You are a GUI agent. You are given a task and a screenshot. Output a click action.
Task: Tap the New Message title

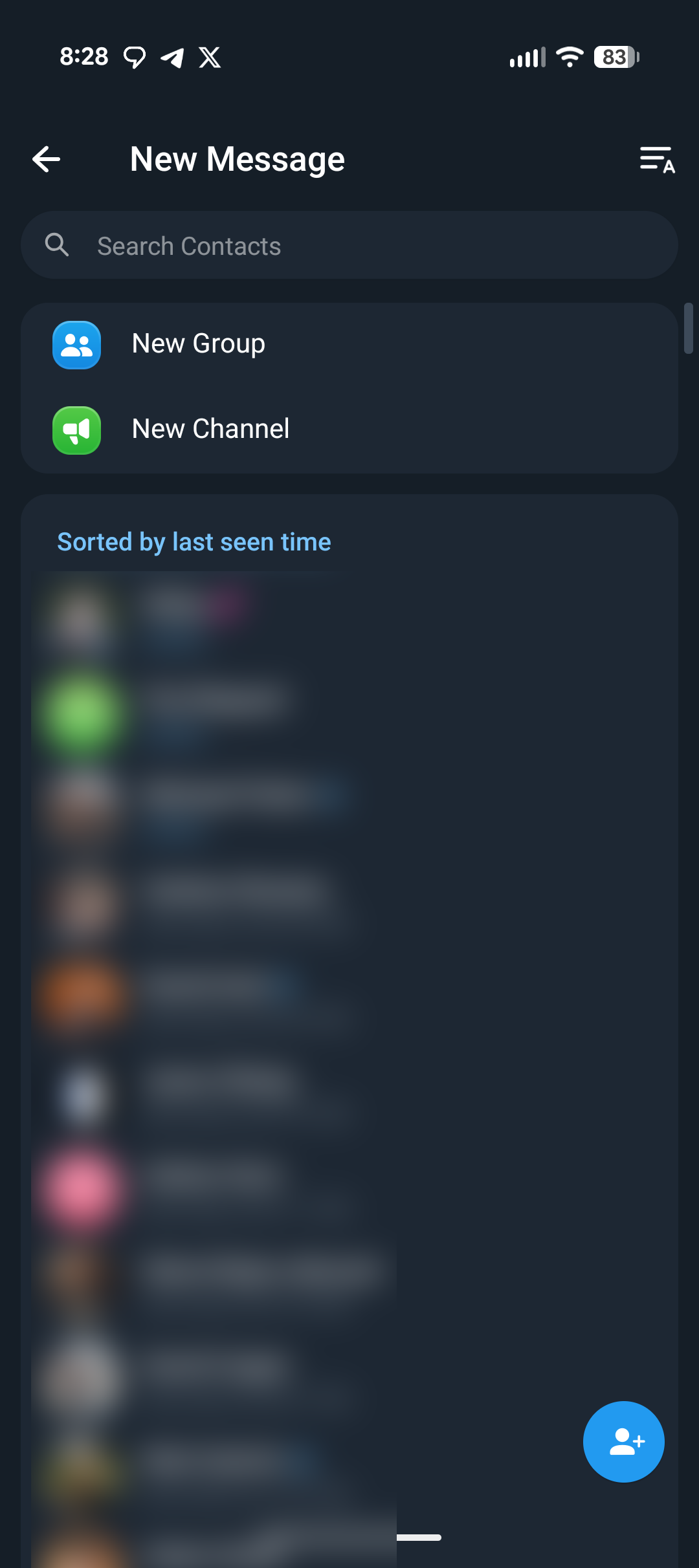(x=238, y=159)
